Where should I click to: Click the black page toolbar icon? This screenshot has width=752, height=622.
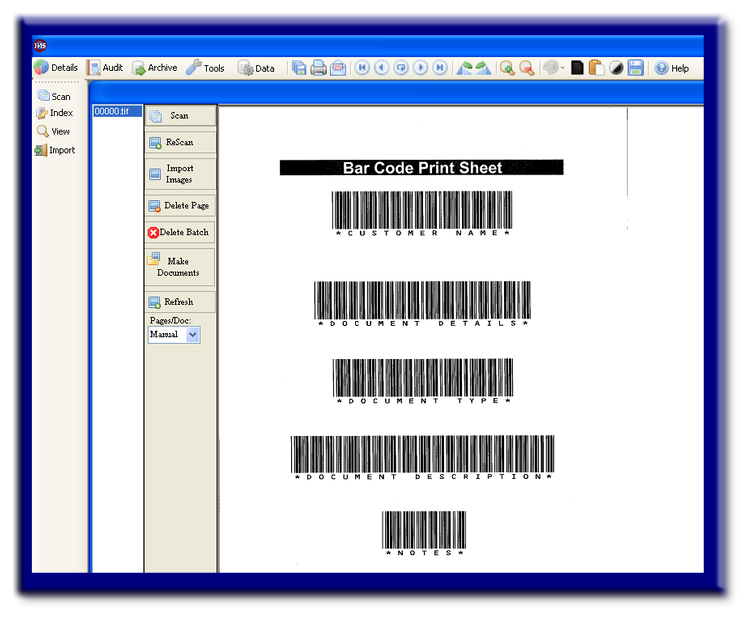point(577,68)
